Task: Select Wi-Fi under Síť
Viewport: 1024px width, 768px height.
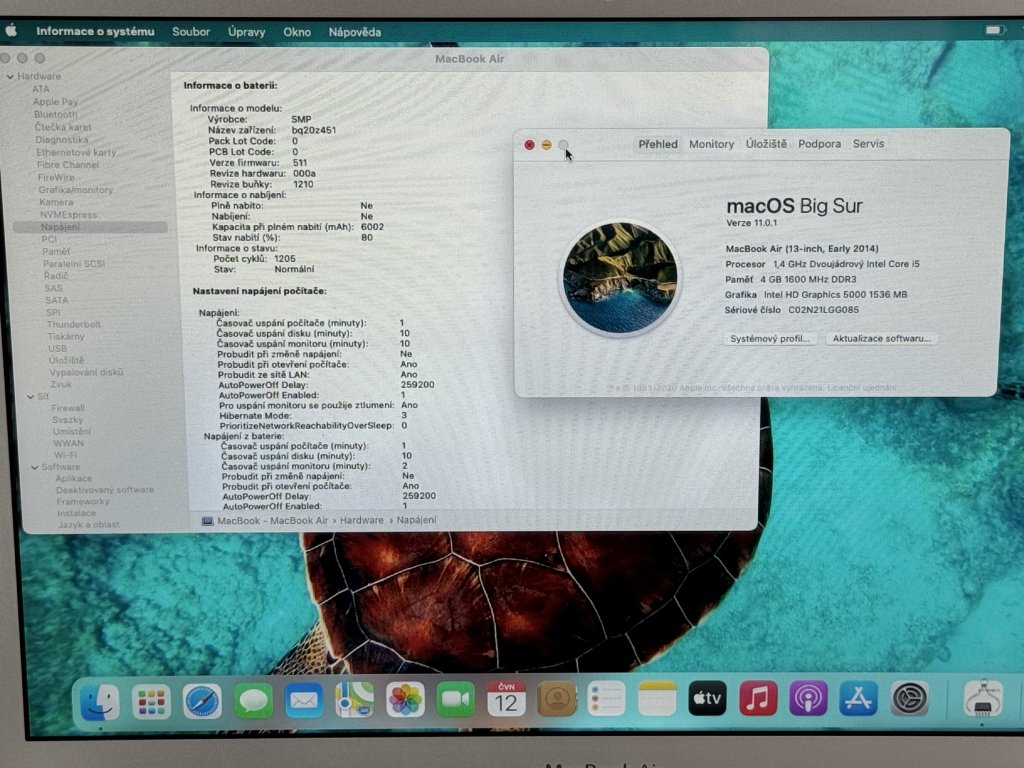Action: tap(65, 455)
